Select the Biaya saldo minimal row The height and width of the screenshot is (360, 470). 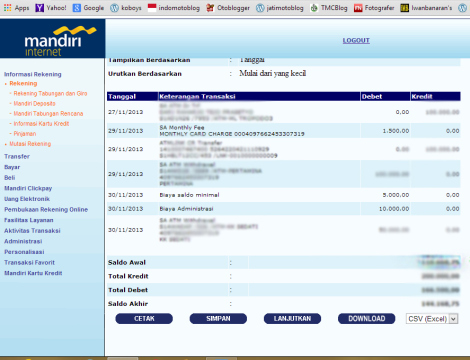click(283, 195)
